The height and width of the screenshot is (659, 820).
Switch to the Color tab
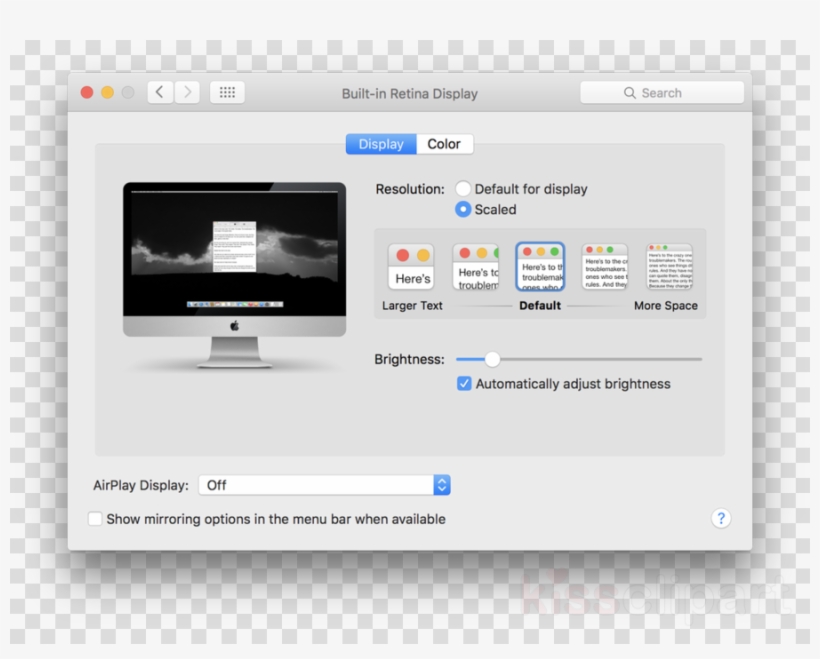[444, 144]
